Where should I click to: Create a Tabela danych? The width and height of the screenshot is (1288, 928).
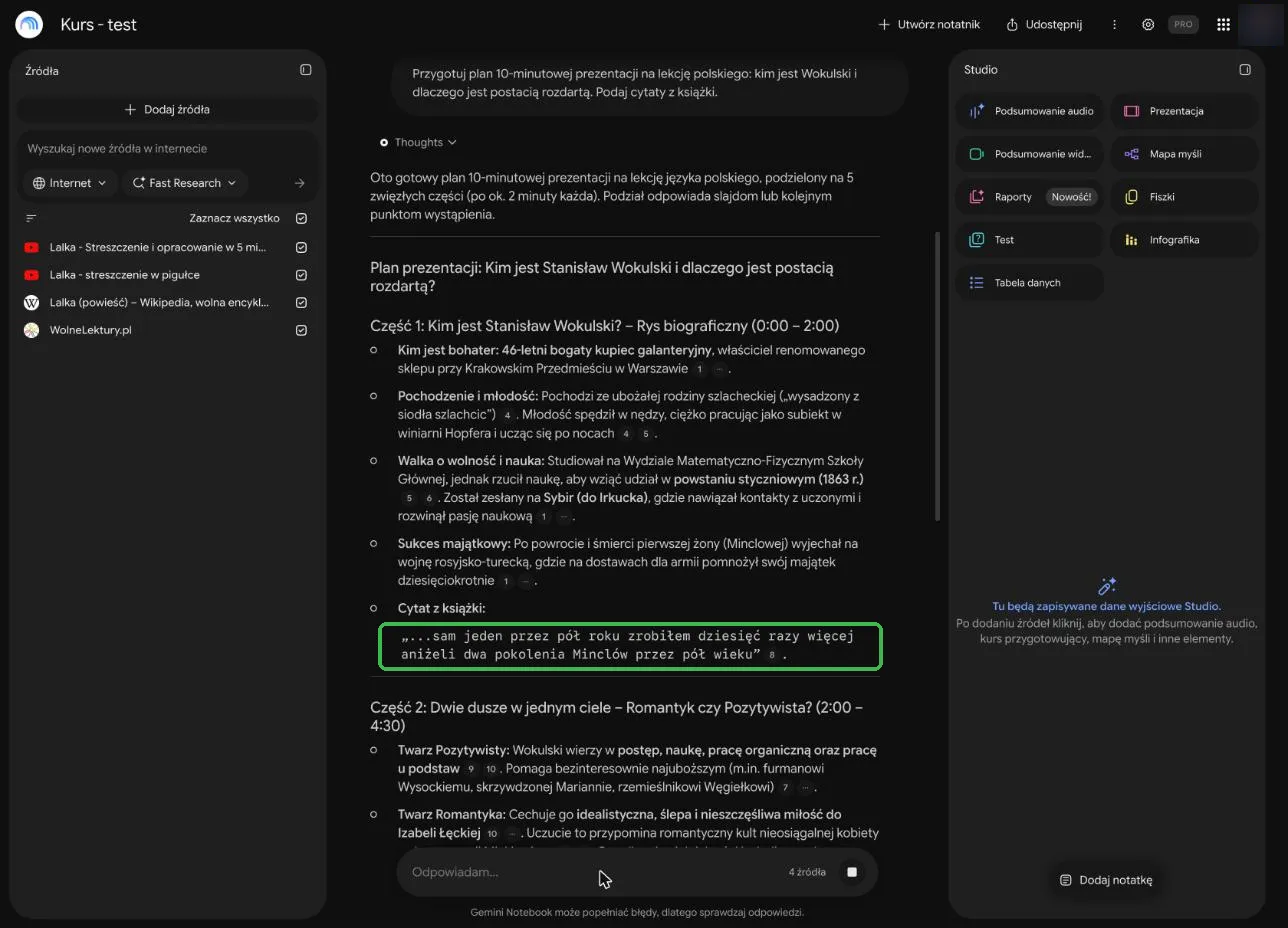coord(1030,283)
